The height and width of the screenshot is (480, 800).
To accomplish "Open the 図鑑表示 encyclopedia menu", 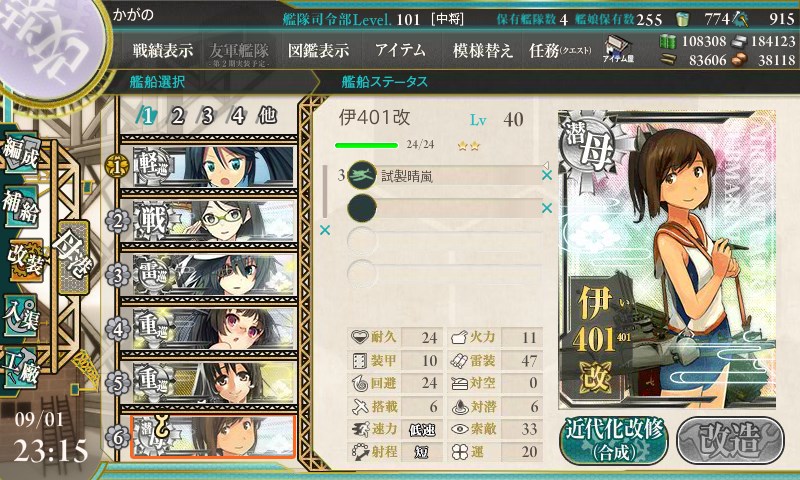I will click(x=318, y=50).
